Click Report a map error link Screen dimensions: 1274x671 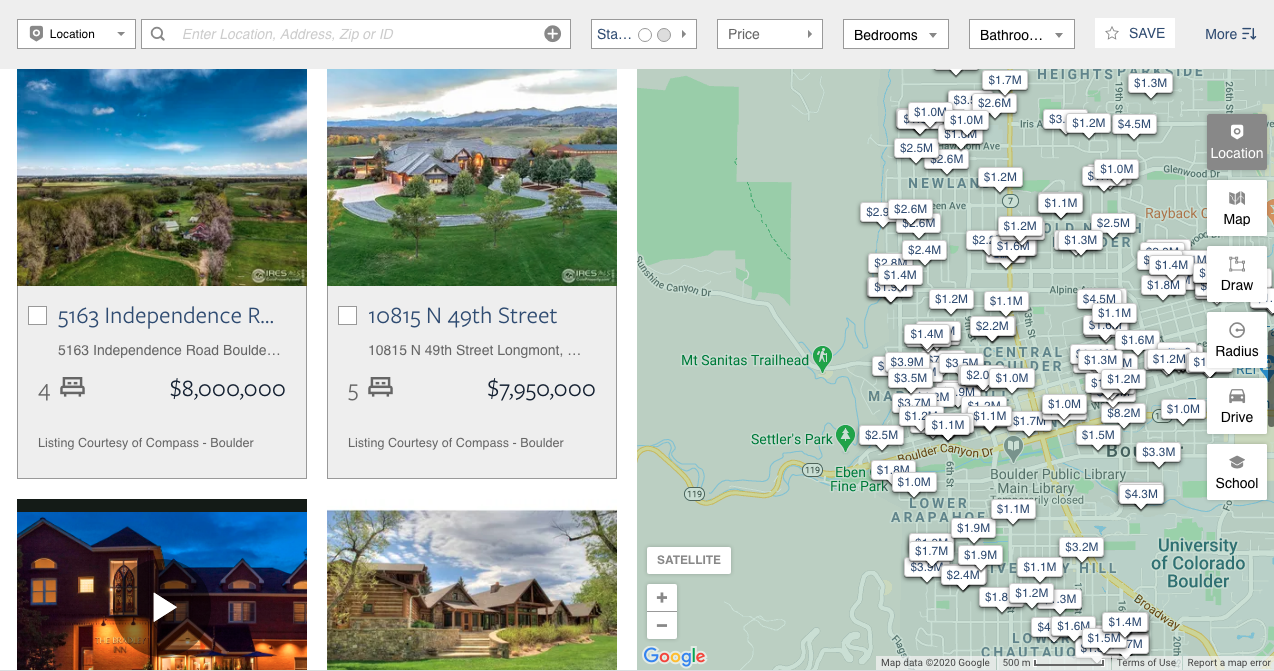[x=1229, y=663]
